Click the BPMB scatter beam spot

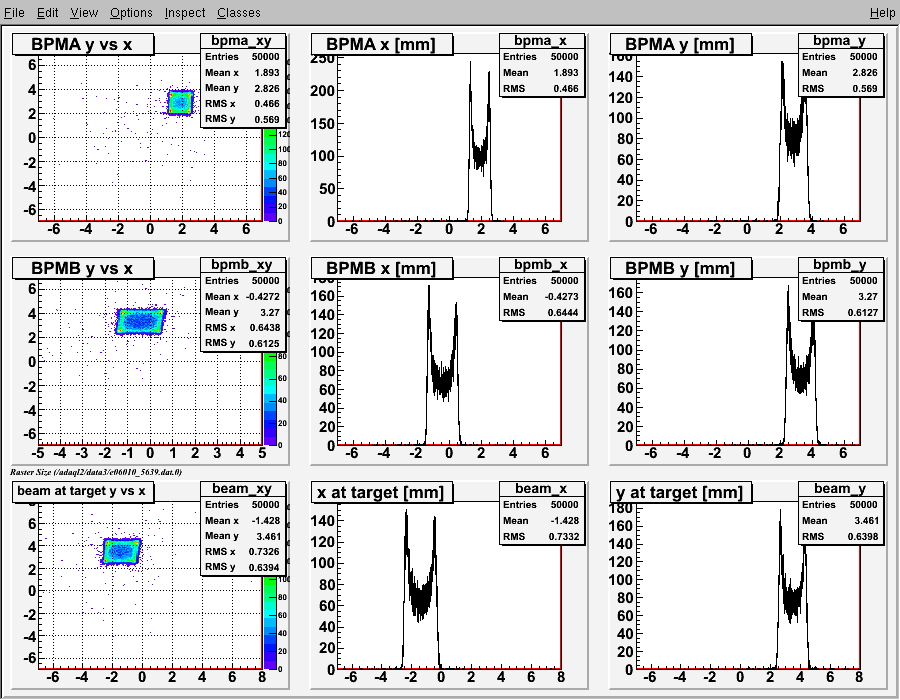[140, 321]
